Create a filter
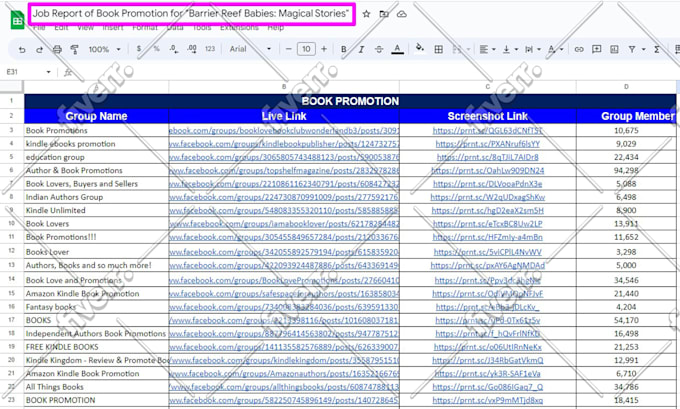The image size is (680, 409). click(632, 49)
